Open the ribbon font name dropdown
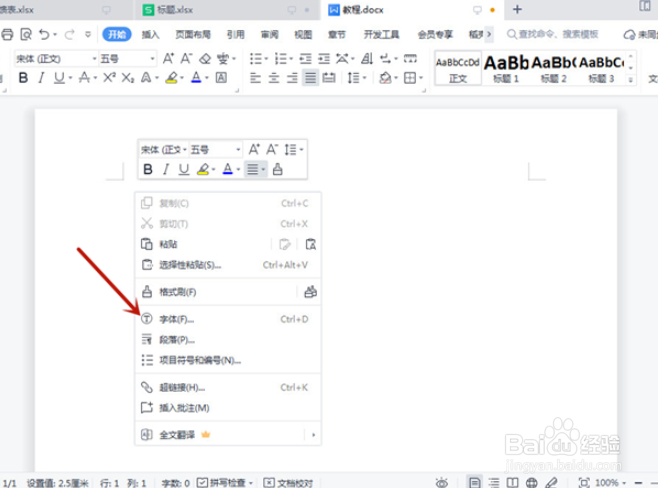The height and width of the screenshot is (488, 658). [94, 59]
